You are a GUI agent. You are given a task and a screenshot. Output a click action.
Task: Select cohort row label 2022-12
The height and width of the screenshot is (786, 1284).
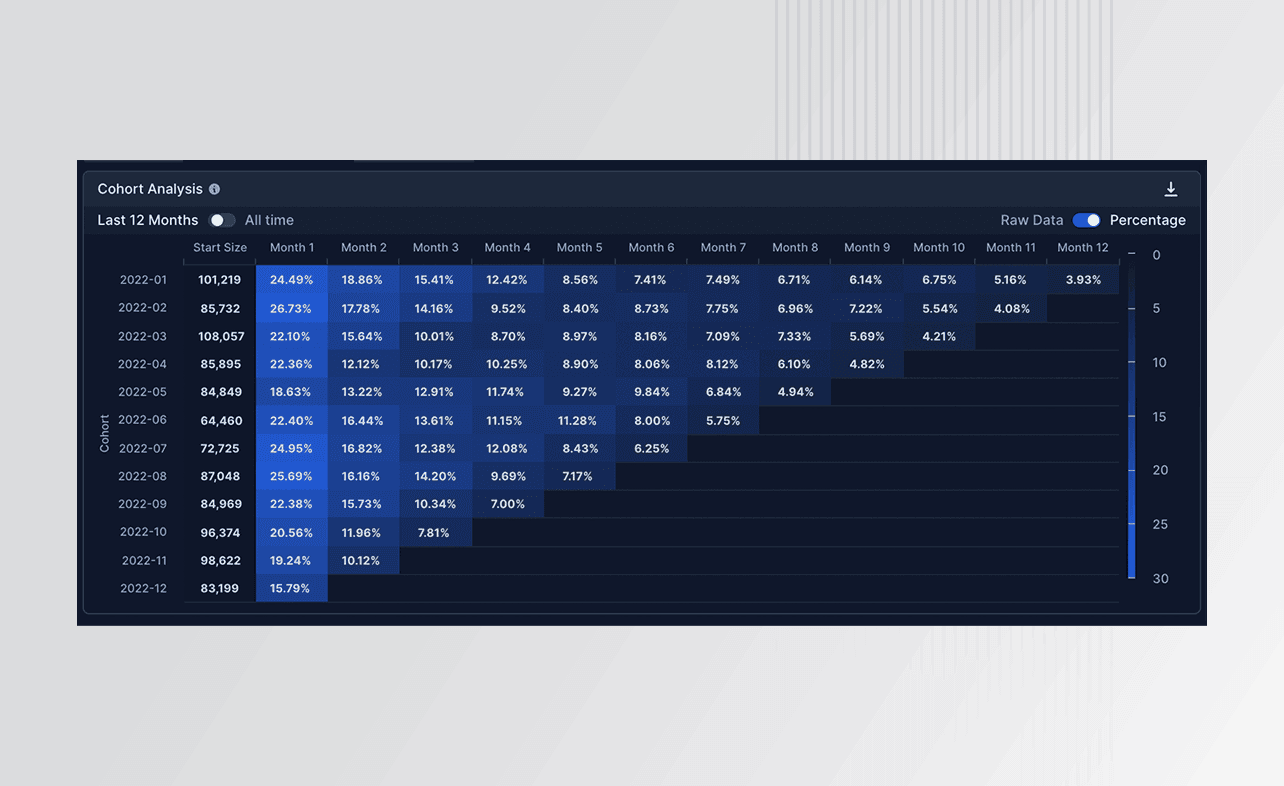[x=143, y=588]
